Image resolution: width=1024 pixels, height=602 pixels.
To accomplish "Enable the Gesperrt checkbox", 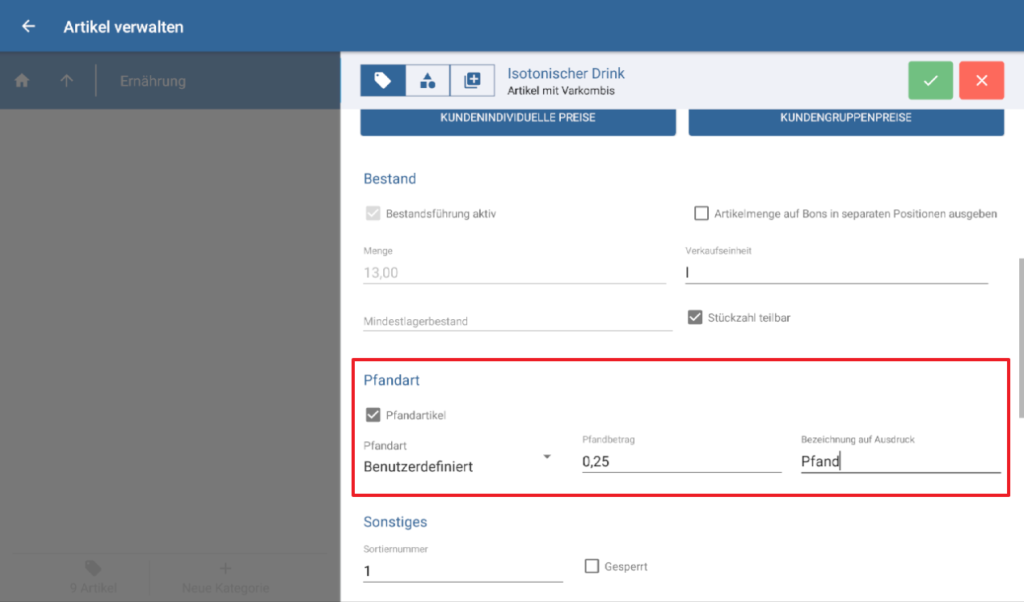I will (591, 565).
